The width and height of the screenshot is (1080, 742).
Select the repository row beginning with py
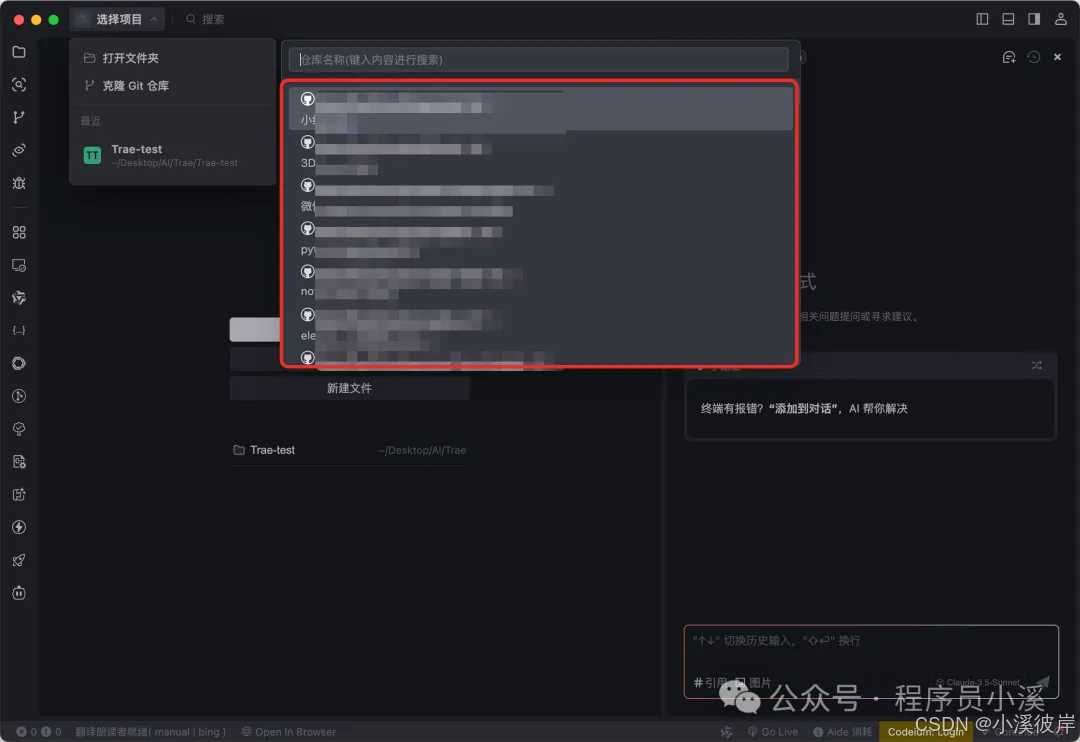(540, 238)
